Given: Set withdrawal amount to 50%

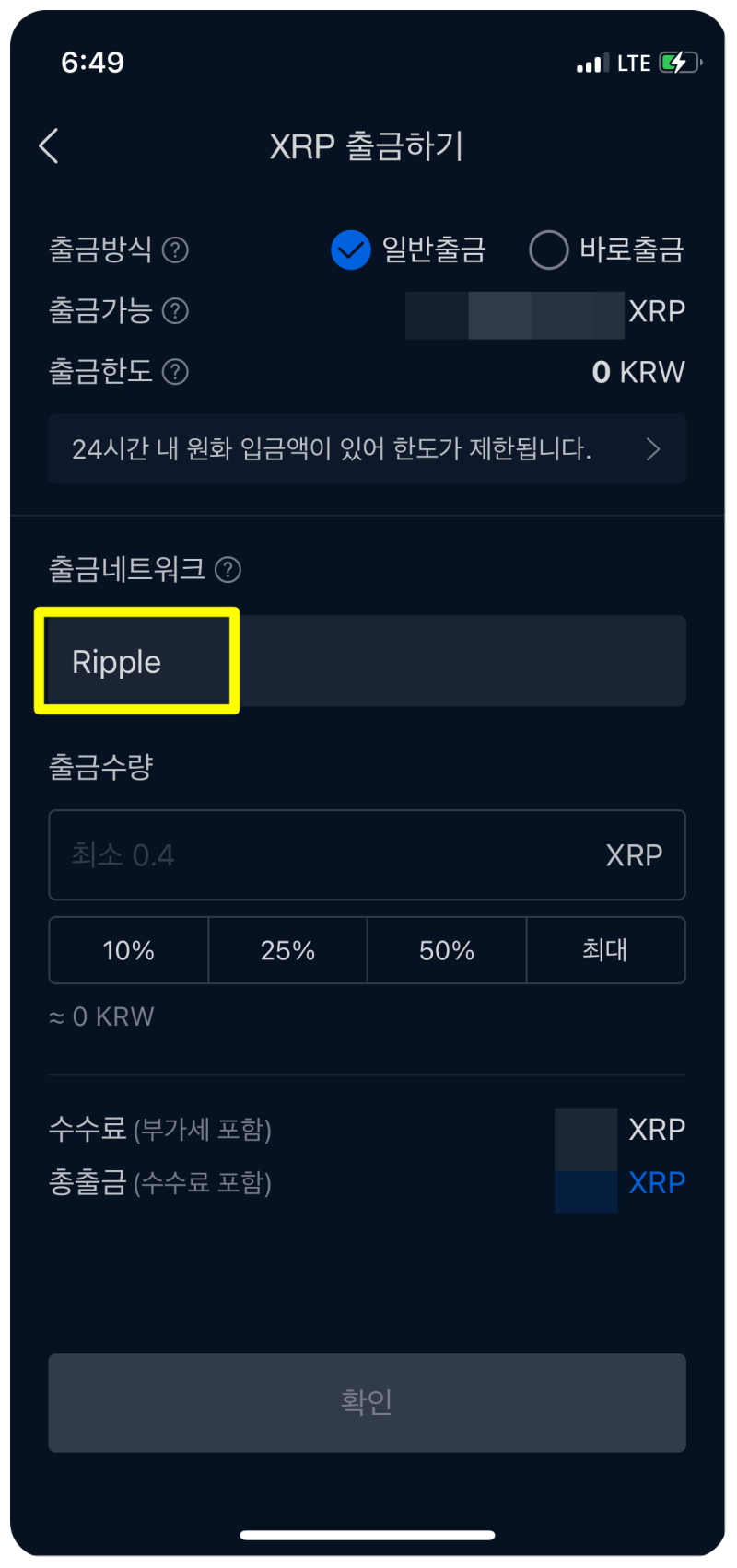Looking at the screenshot, I should pyautogui.click(x=446, y=950).
